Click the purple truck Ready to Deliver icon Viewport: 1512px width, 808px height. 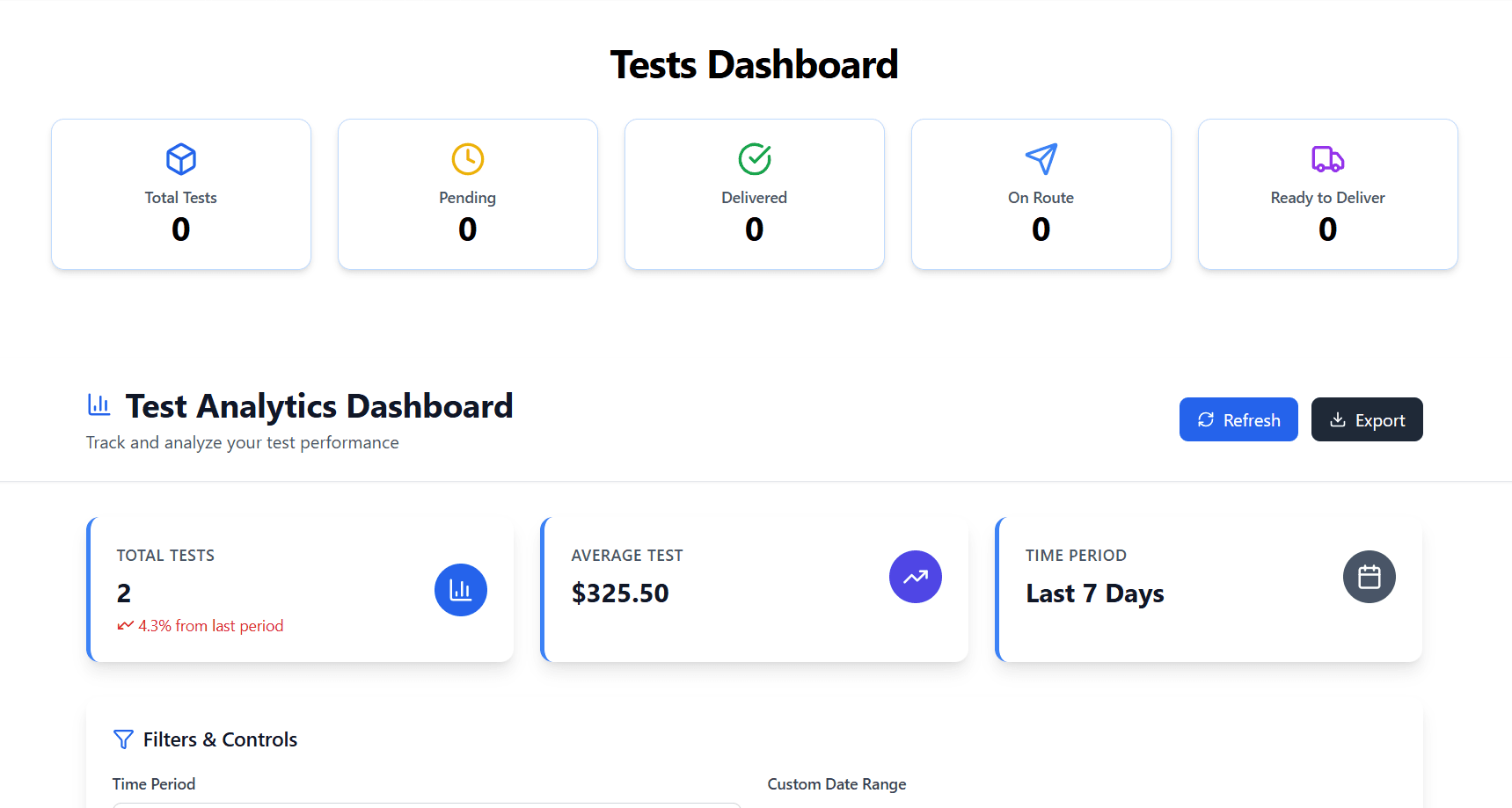coord(1327,159)
